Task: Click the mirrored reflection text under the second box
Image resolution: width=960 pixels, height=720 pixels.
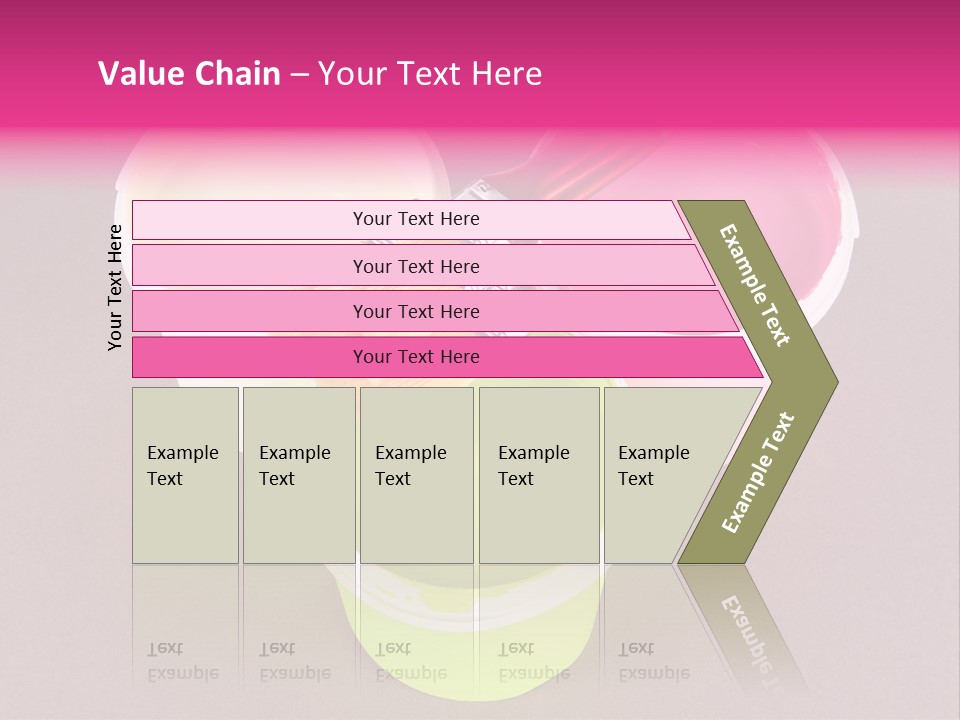Action: [x=293, y=661]
